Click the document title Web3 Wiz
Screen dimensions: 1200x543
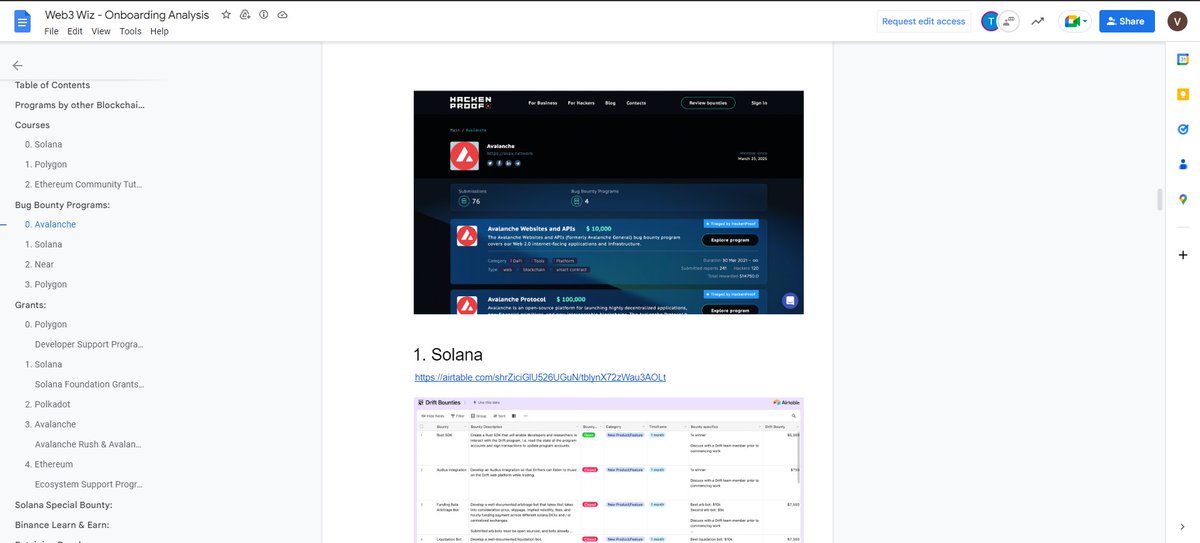(127, 15)
